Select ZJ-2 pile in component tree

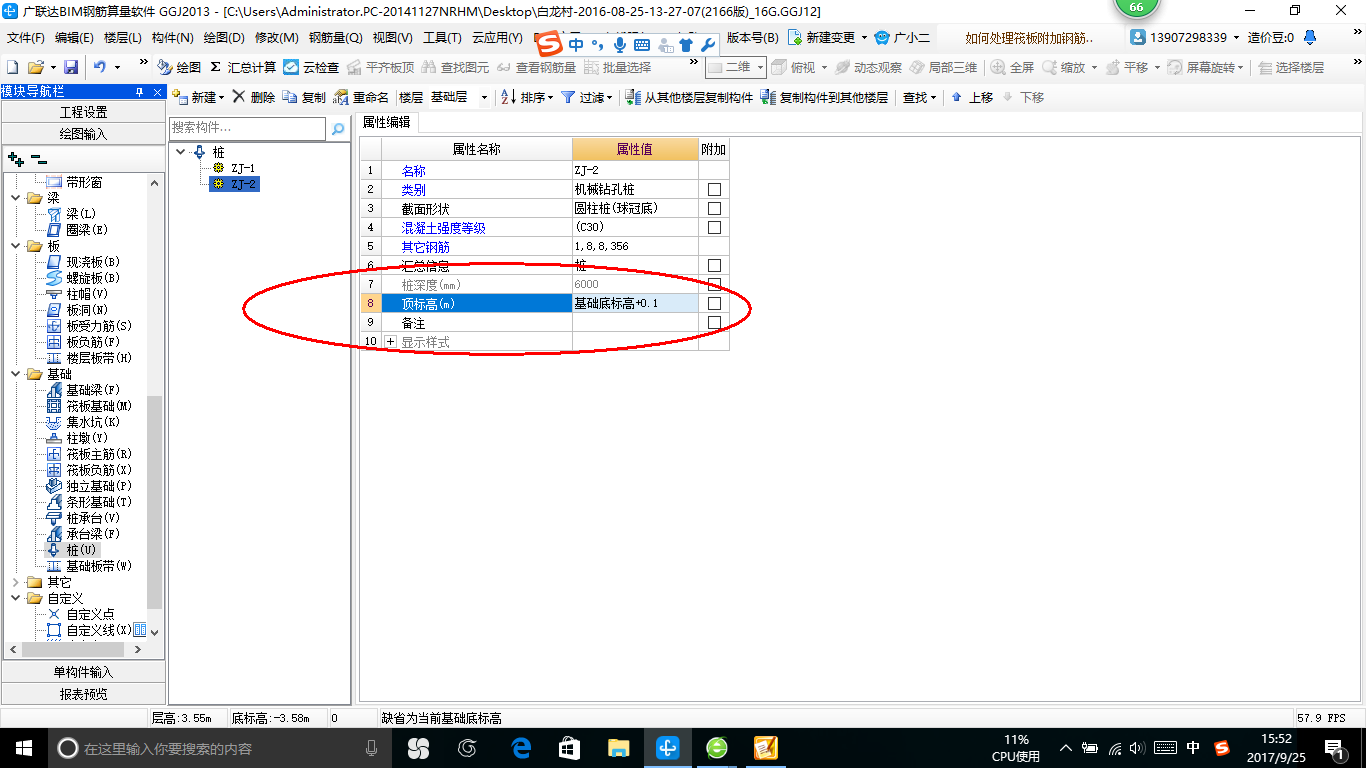click(243, 184)
